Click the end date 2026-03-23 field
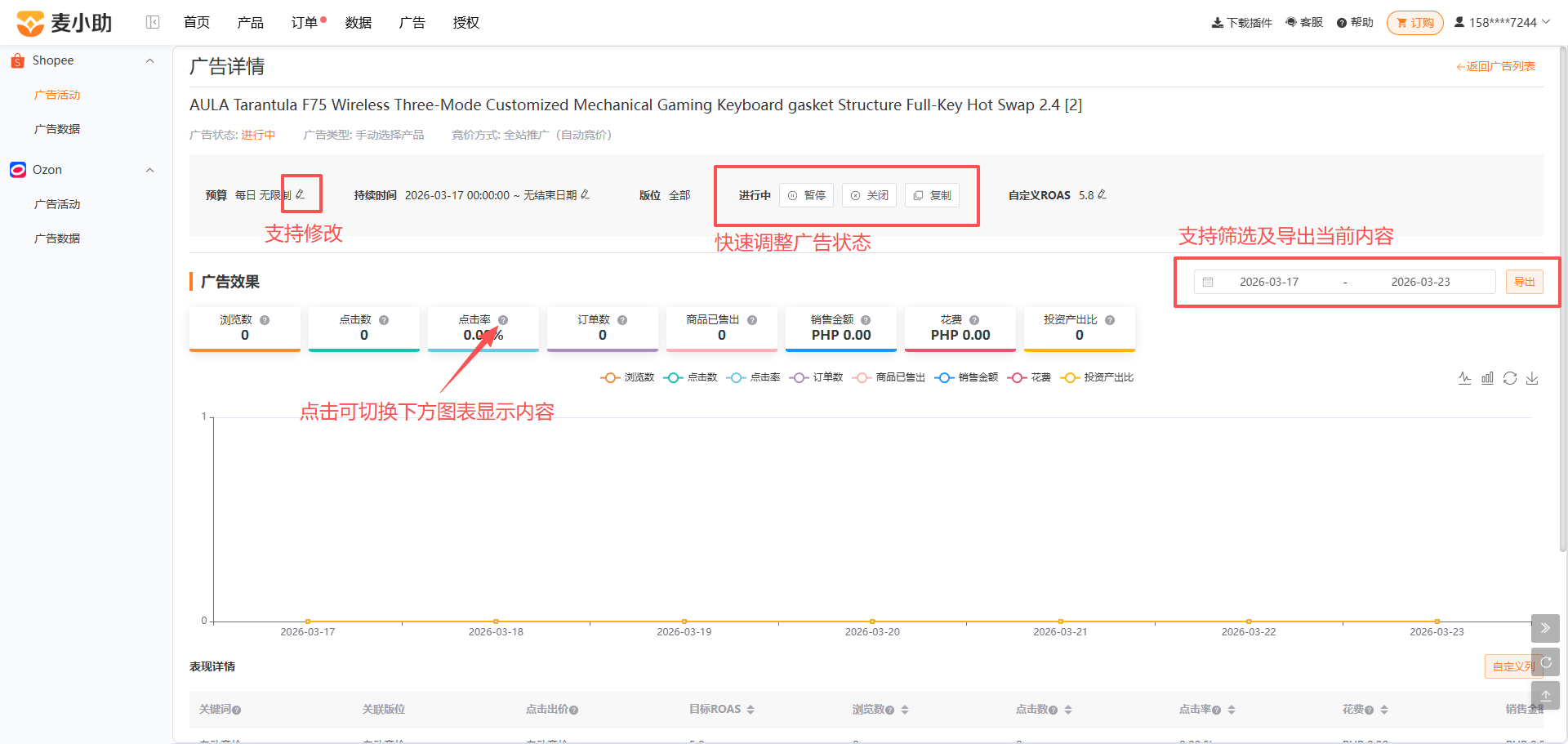Image resolution: width=1568 pixels, height=744 pixels. [1421, 282]
